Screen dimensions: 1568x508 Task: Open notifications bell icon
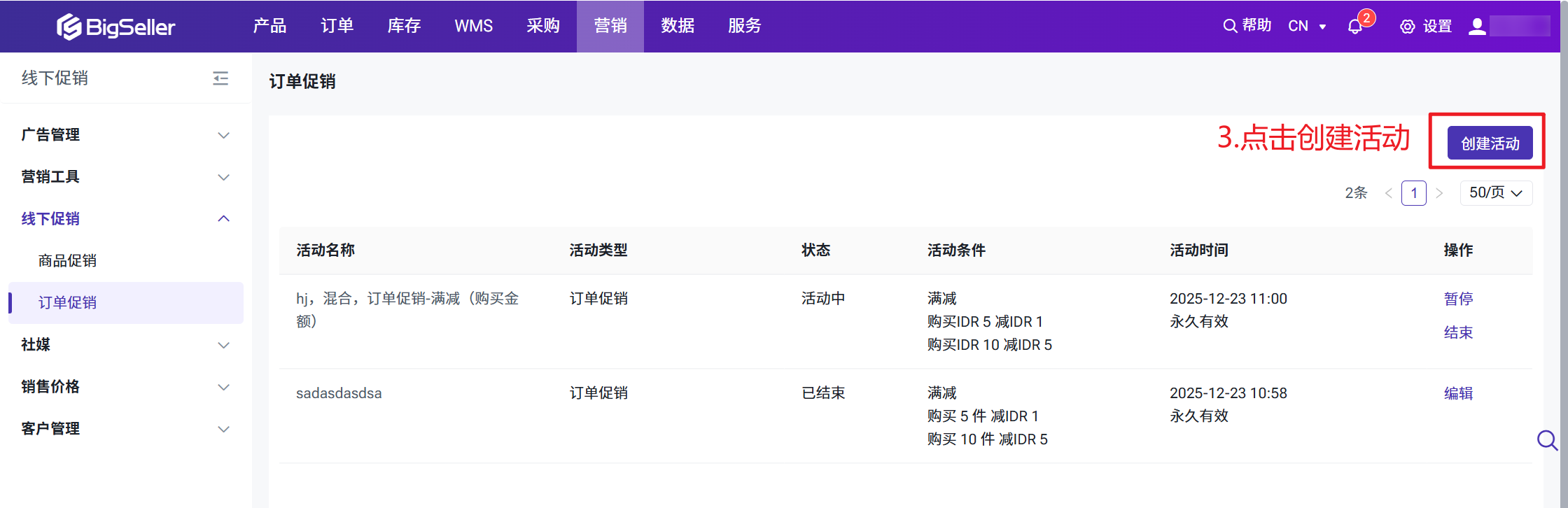coord(1354,27)
